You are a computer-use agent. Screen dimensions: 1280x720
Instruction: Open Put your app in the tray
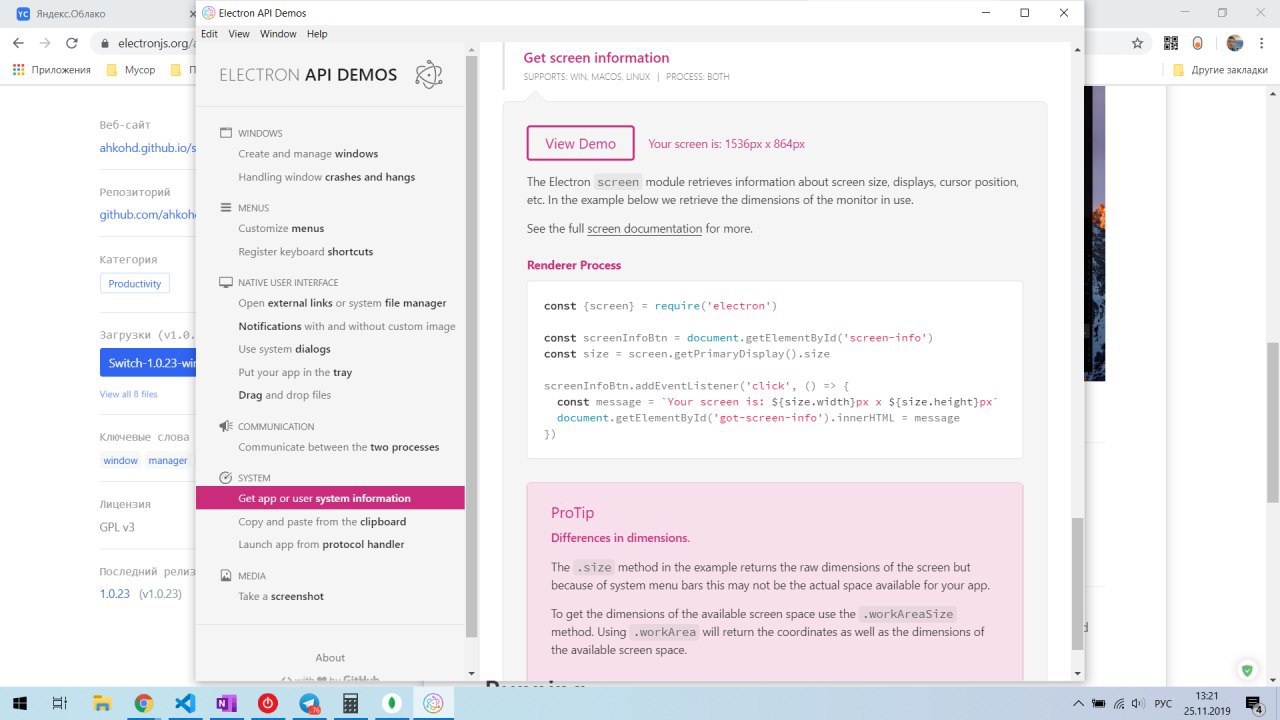[x=295, y=372]
